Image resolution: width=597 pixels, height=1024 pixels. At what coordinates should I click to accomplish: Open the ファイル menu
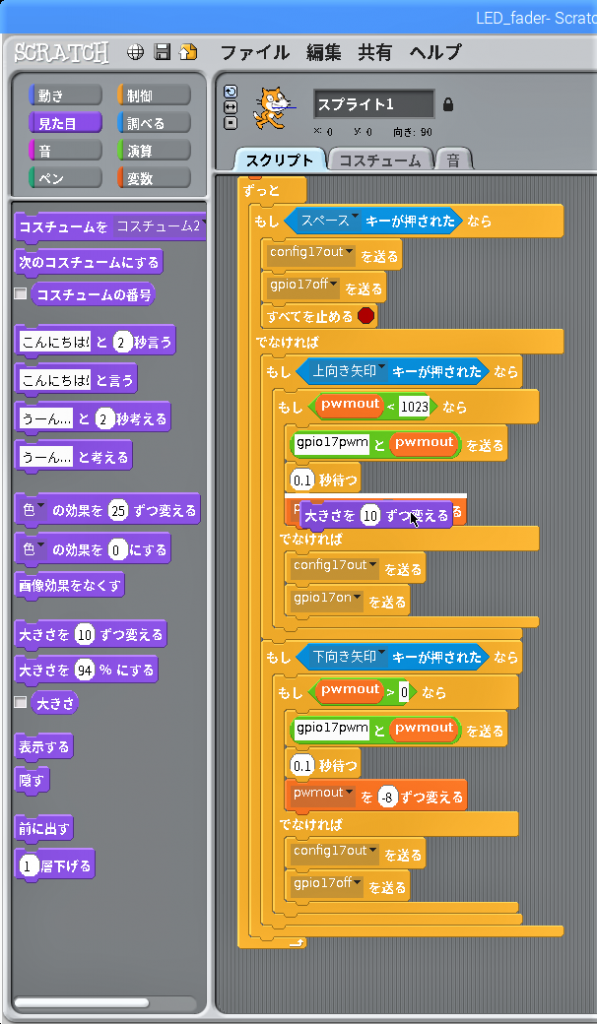point(255,52)
